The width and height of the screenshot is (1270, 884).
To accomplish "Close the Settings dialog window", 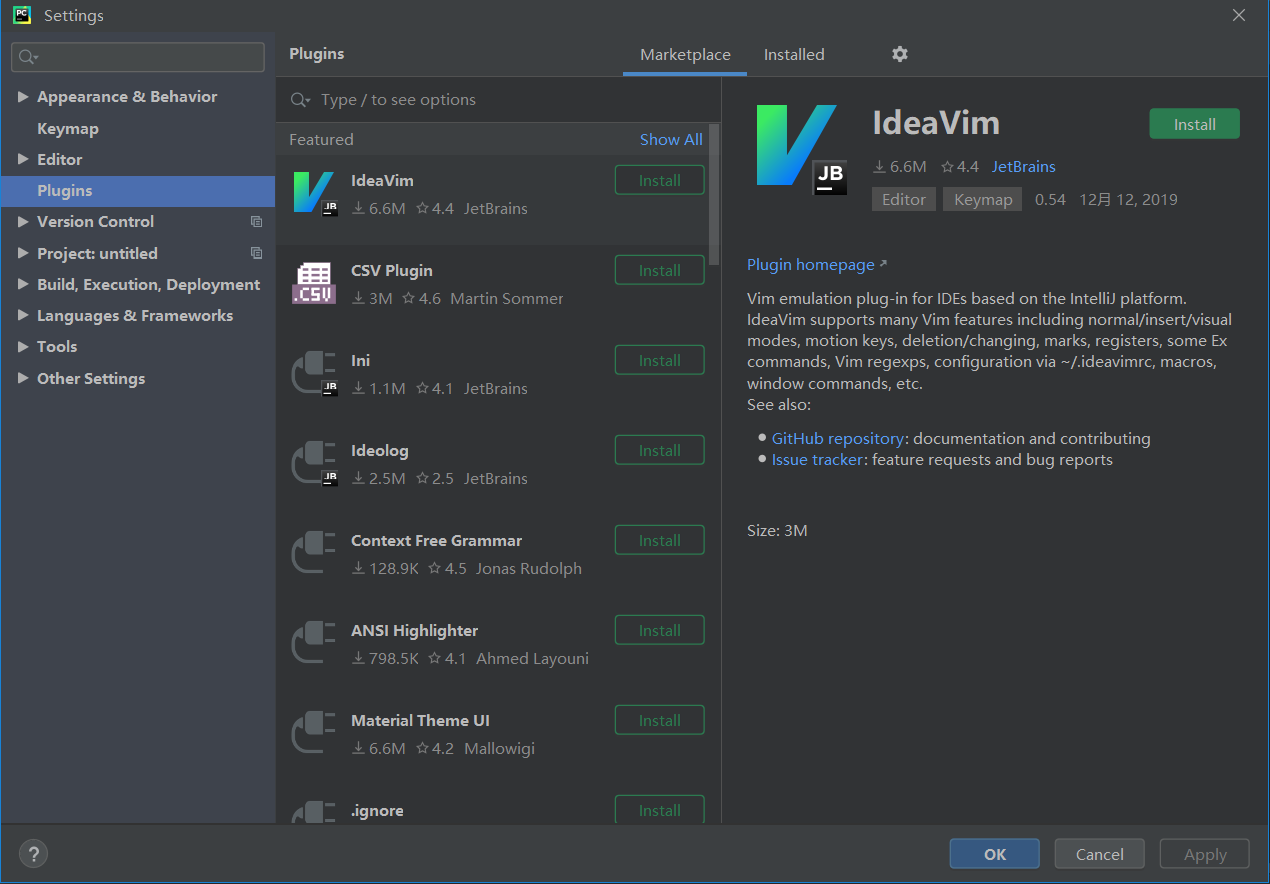I will pos(1238,15).
